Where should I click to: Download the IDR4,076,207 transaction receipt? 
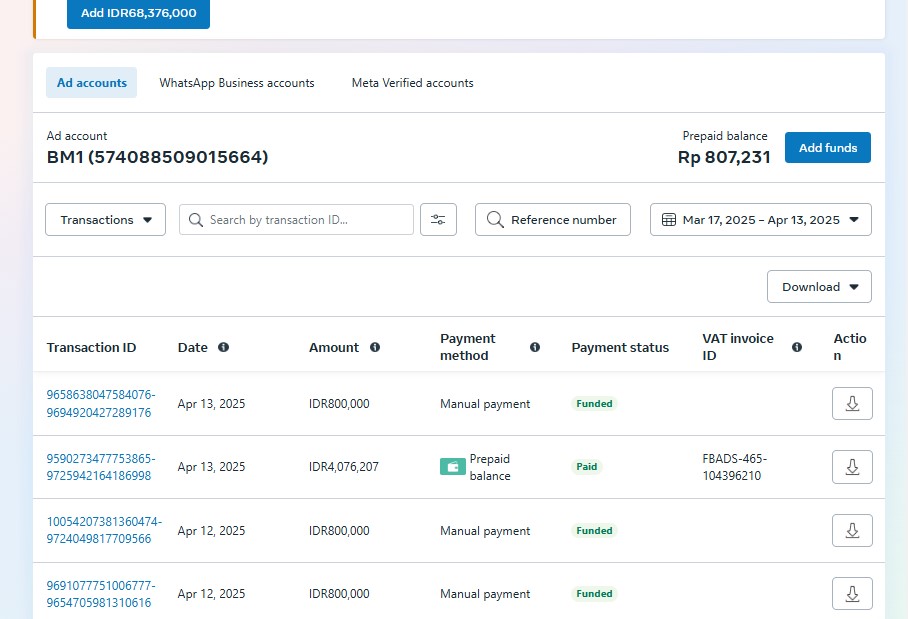pos(852,467)
